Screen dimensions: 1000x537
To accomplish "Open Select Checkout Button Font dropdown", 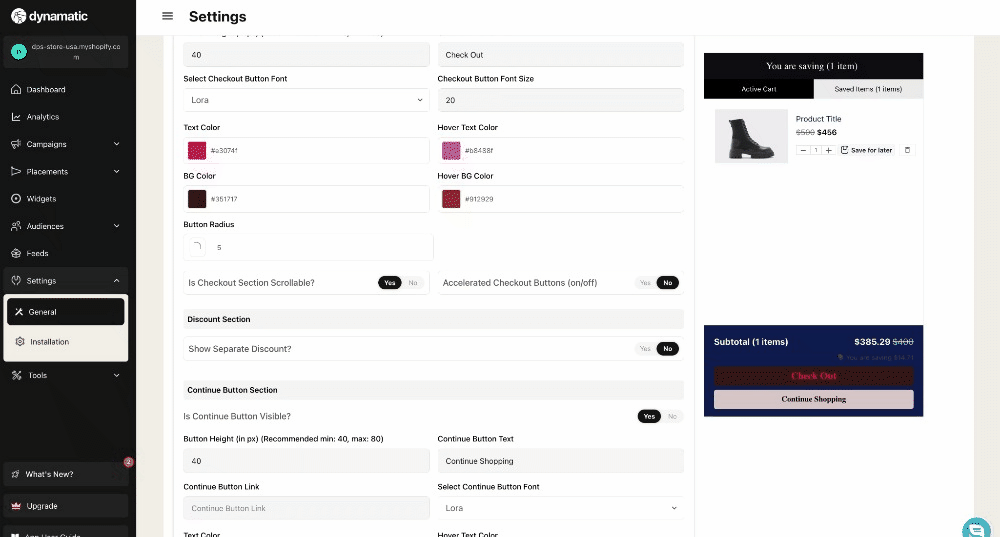I will (306, 100).
